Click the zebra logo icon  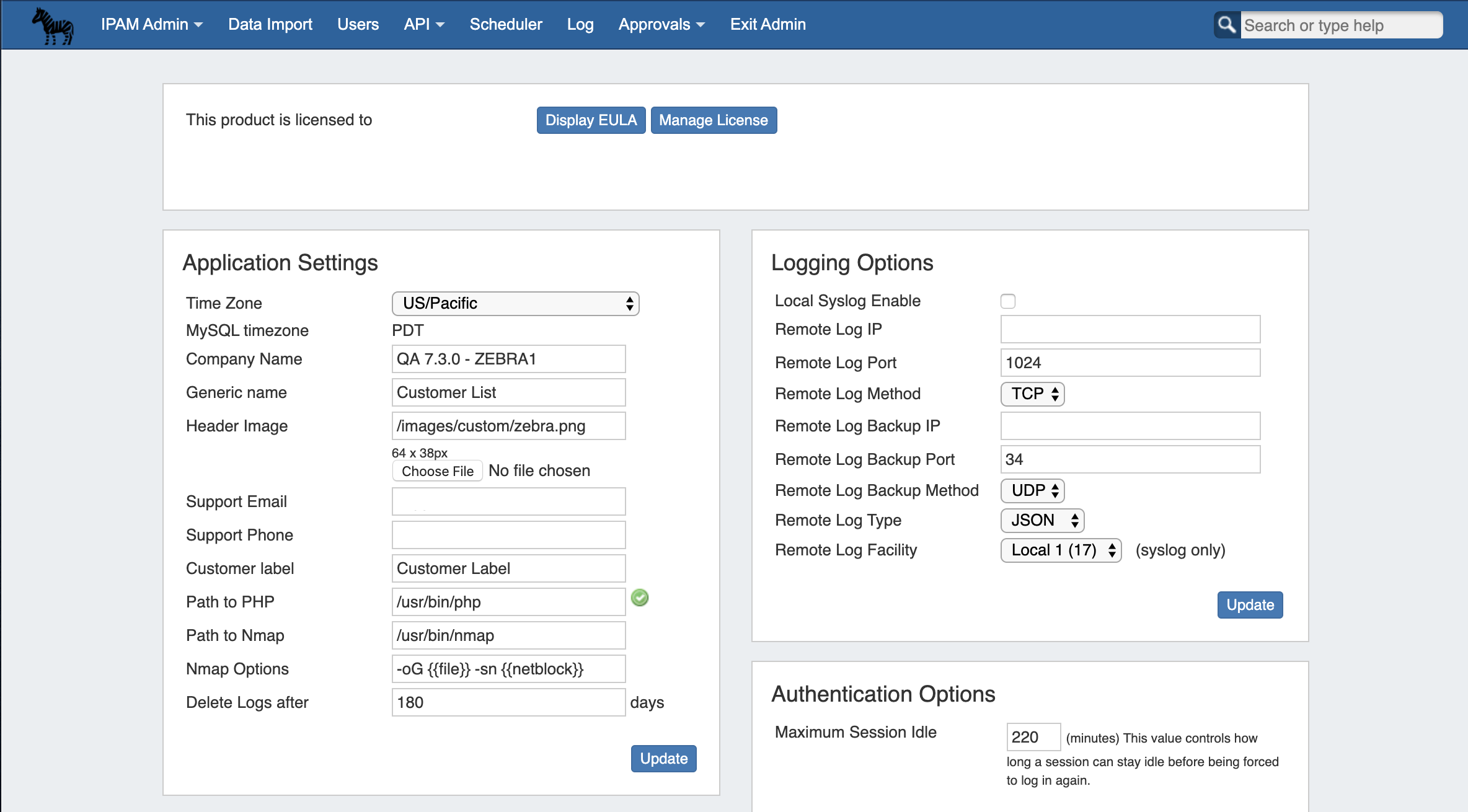pyautogui.click(x=53, y=25)
